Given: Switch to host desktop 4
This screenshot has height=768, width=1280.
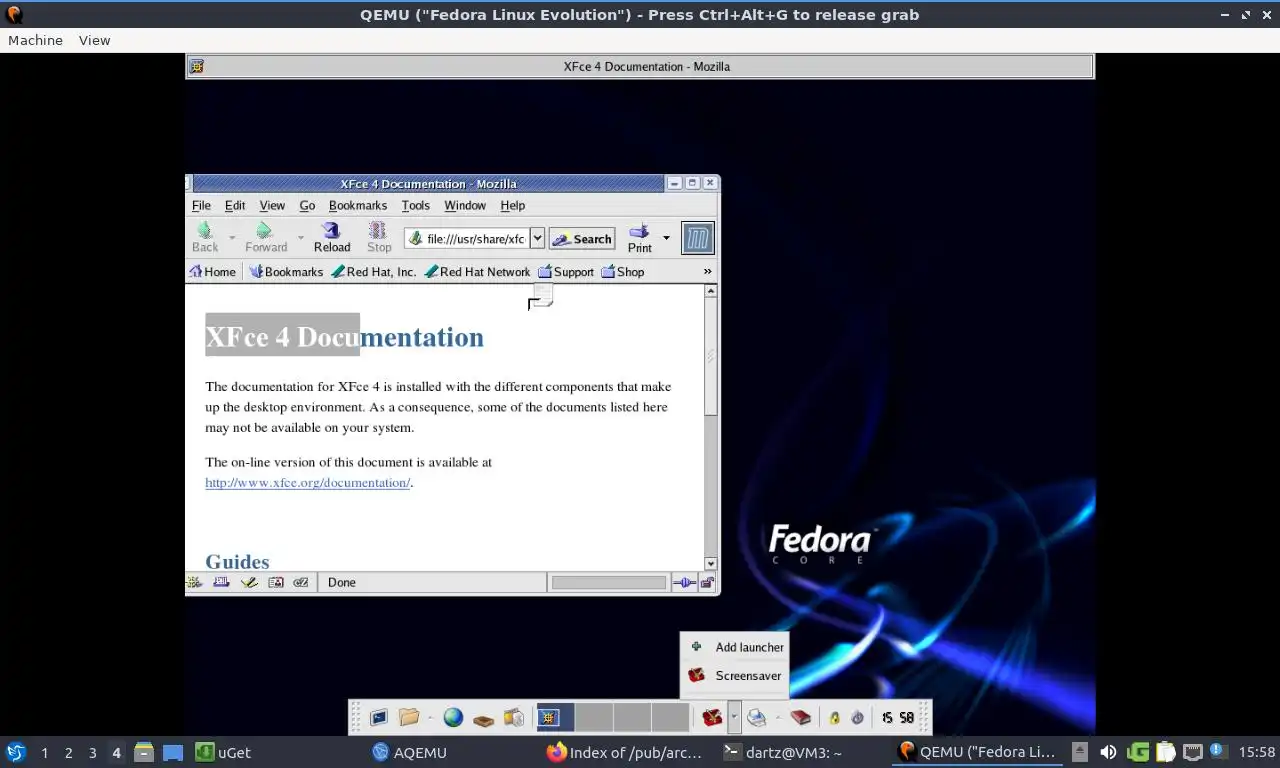Looking at the screenshot, I should point(116,753).
